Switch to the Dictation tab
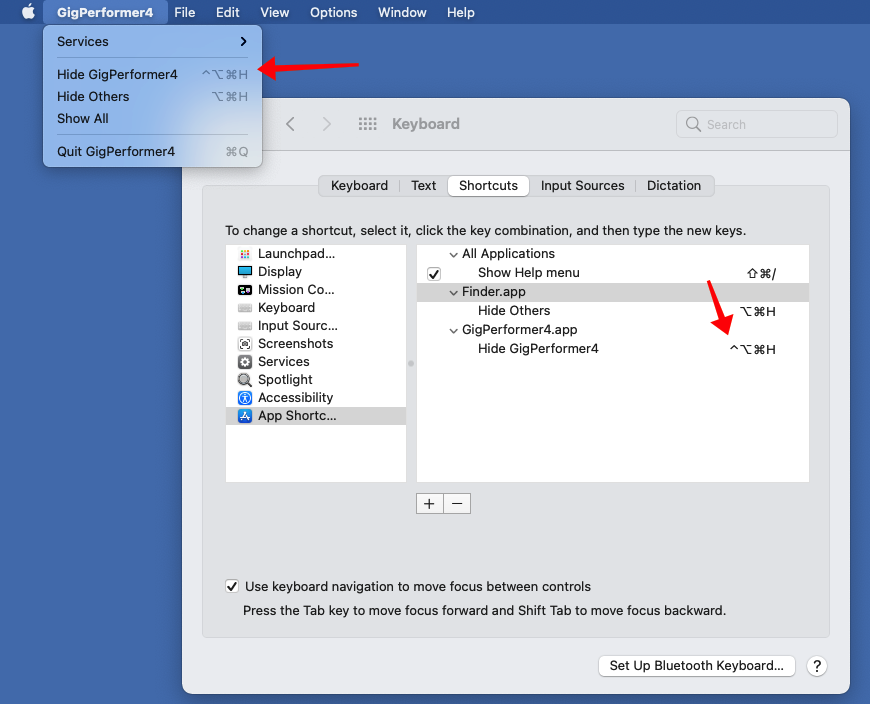870x704 pixels. [x=674, y=185]
